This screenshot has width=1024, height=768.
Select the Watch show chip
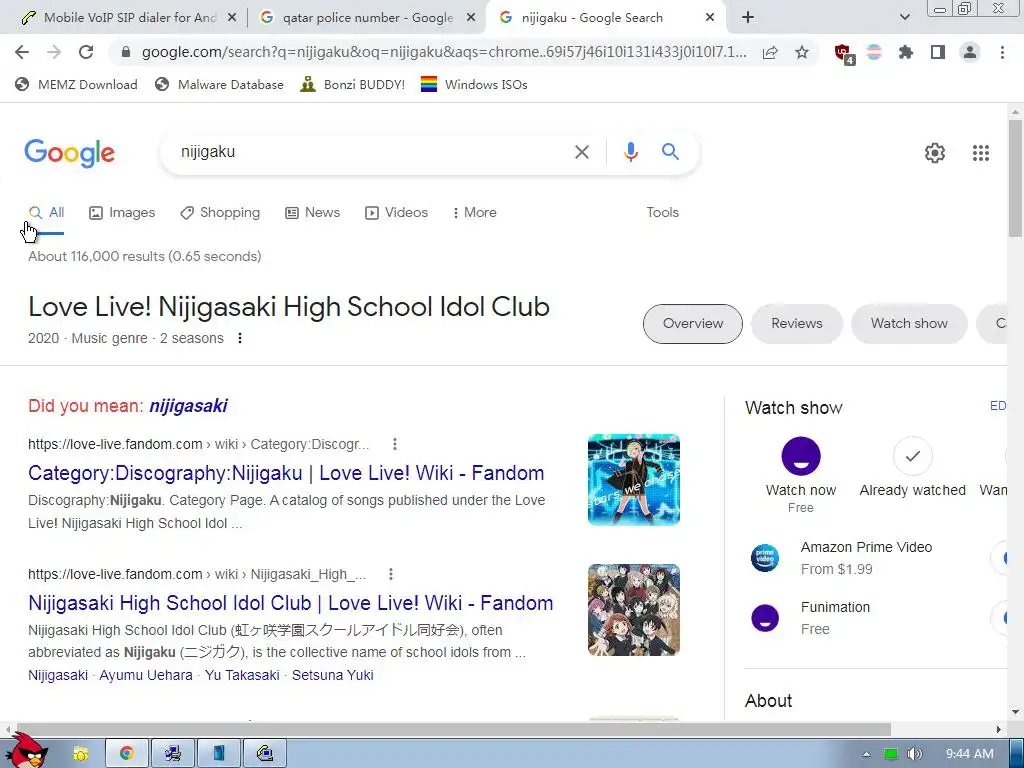coord(909,324)
